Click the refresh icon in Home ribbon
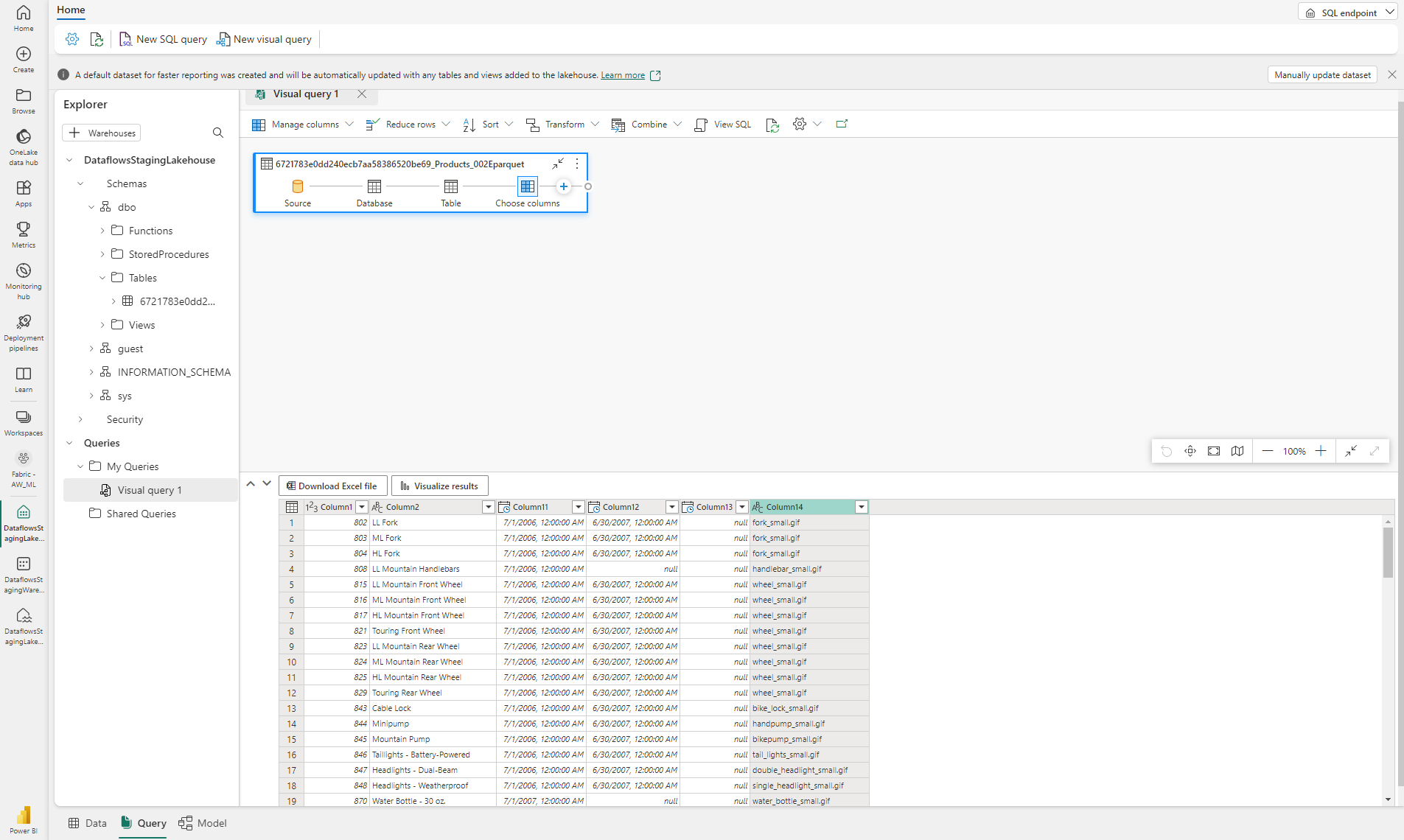This screenshot has height=840, width=1404. coord(97,39)
